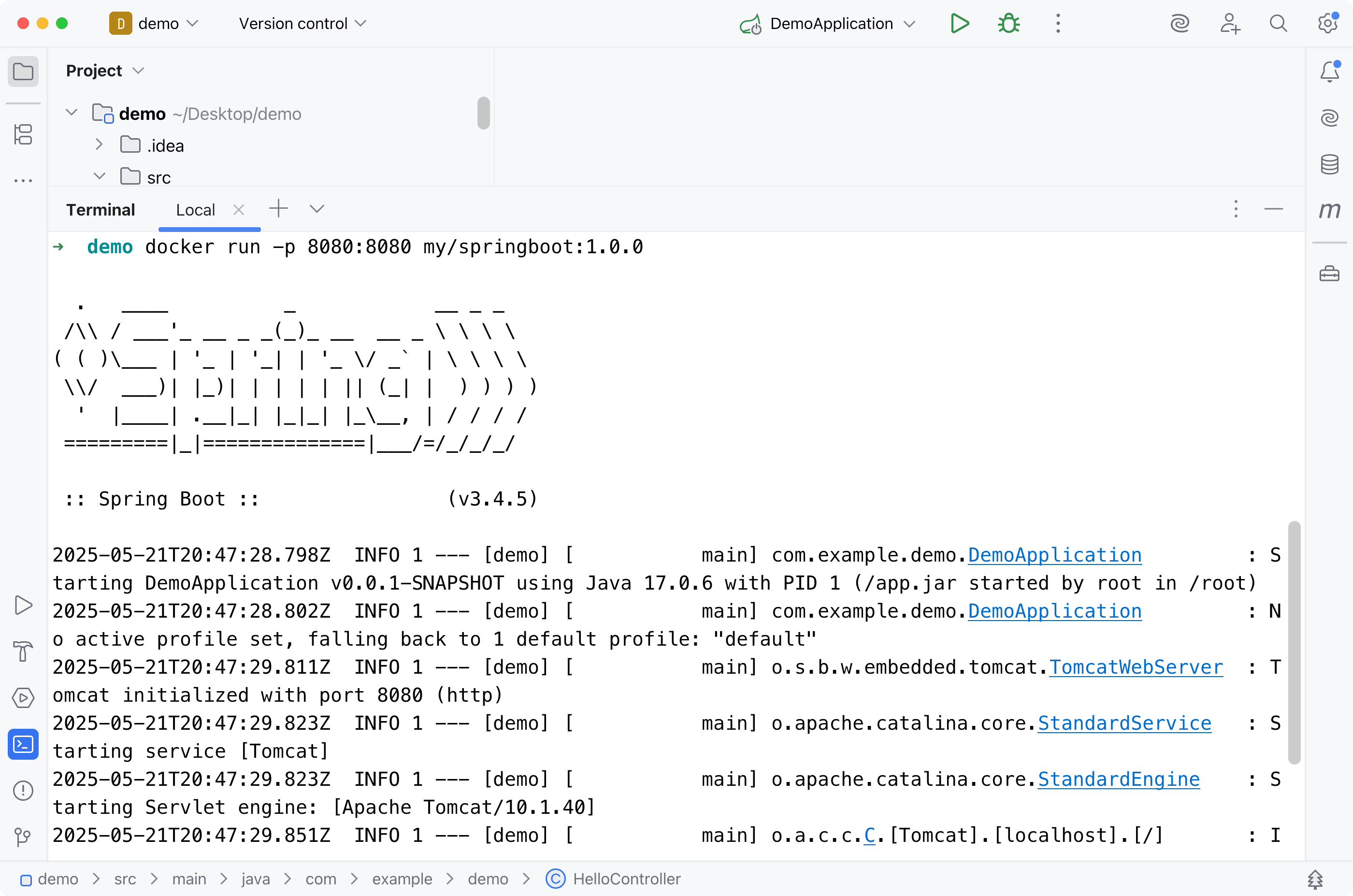
Task: Click example in the breadcrumb bar
Action: point(402,880)
